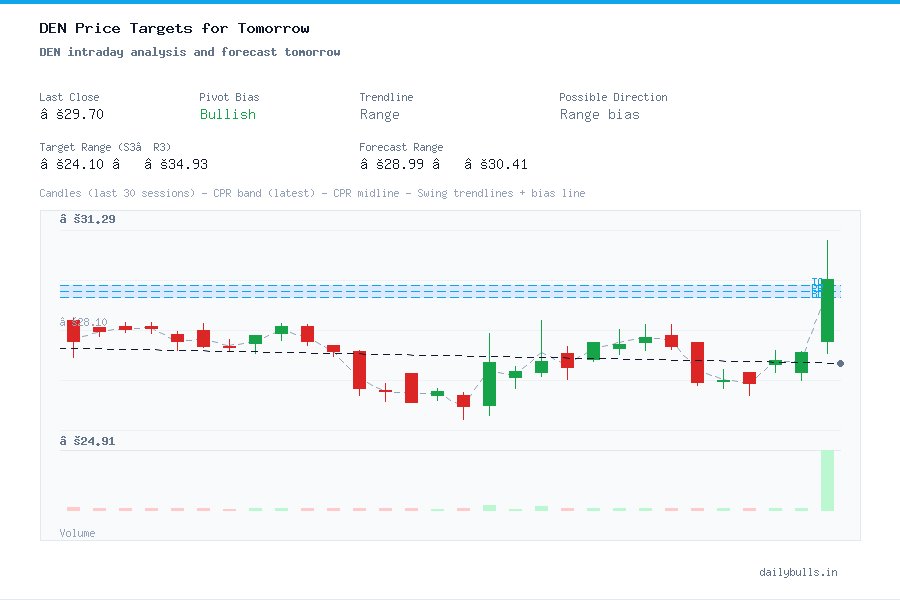The width and height of the screenshot is (900, 600).
Task: Click the chart legend caption about candles and CPR band
Action: (312, 193)
